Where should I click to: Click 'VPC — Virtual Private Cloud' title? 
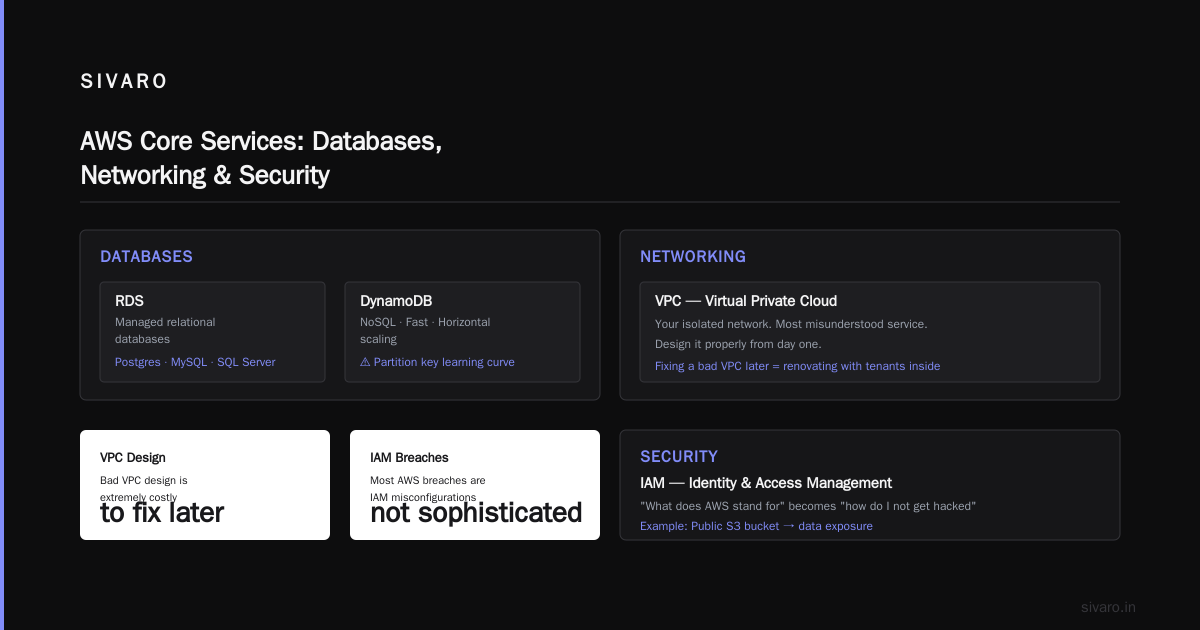pyautogui.click(x=746, y=301)
